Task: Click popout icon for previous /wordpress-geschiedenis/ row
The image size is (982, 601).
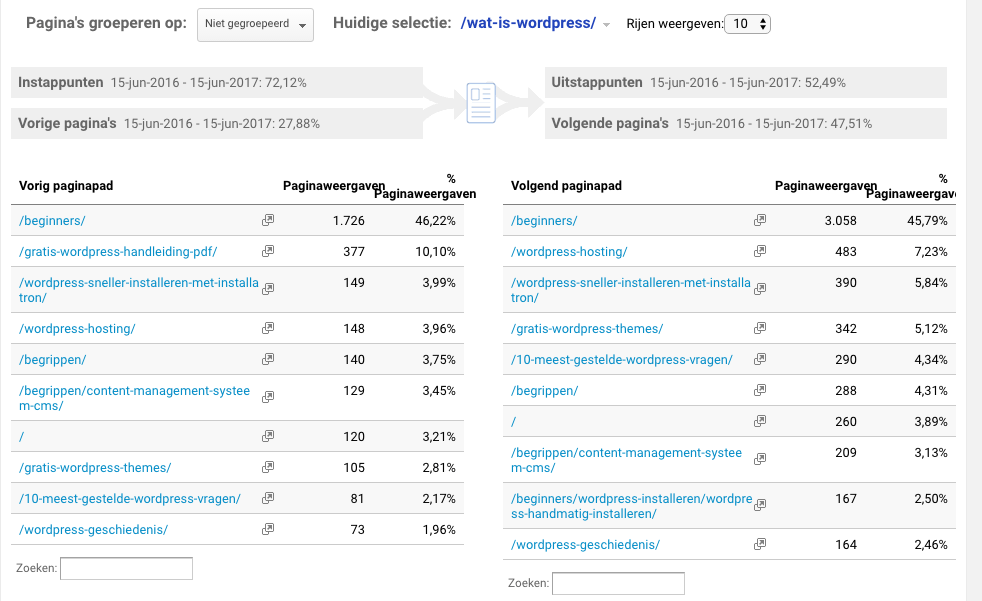Action: (268, 529)
